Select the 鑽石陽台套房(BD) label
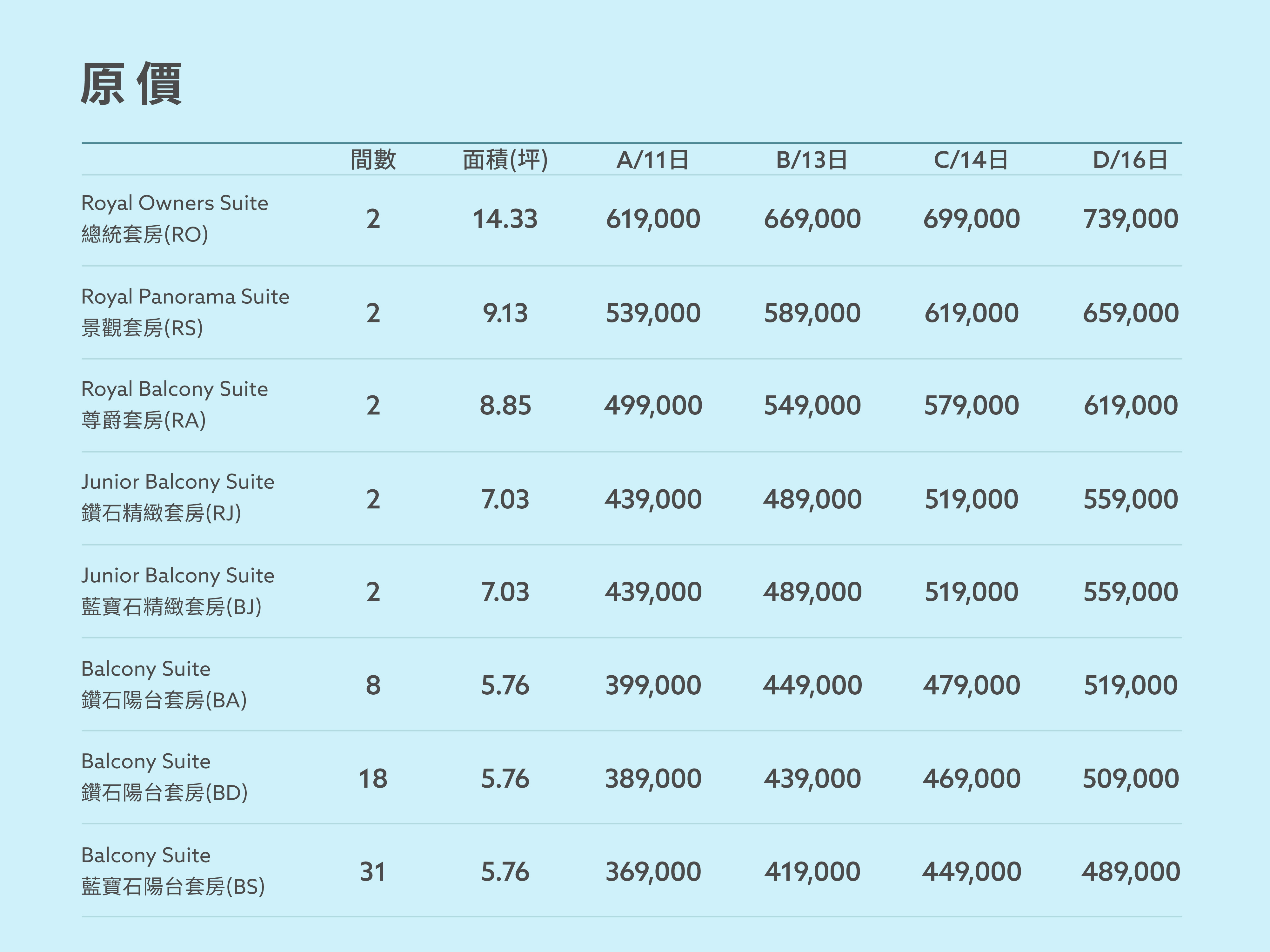Viewport: 1270px width, 952px height. [164, 793]
